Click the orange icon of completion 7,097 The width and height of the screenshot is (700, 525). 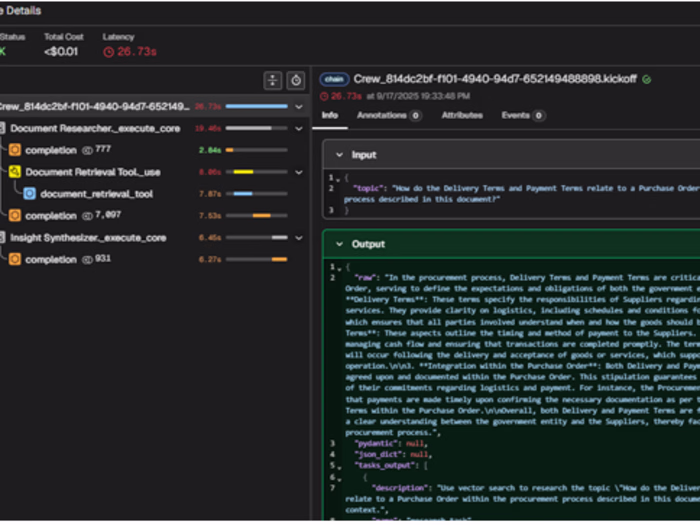click(15, 216)
